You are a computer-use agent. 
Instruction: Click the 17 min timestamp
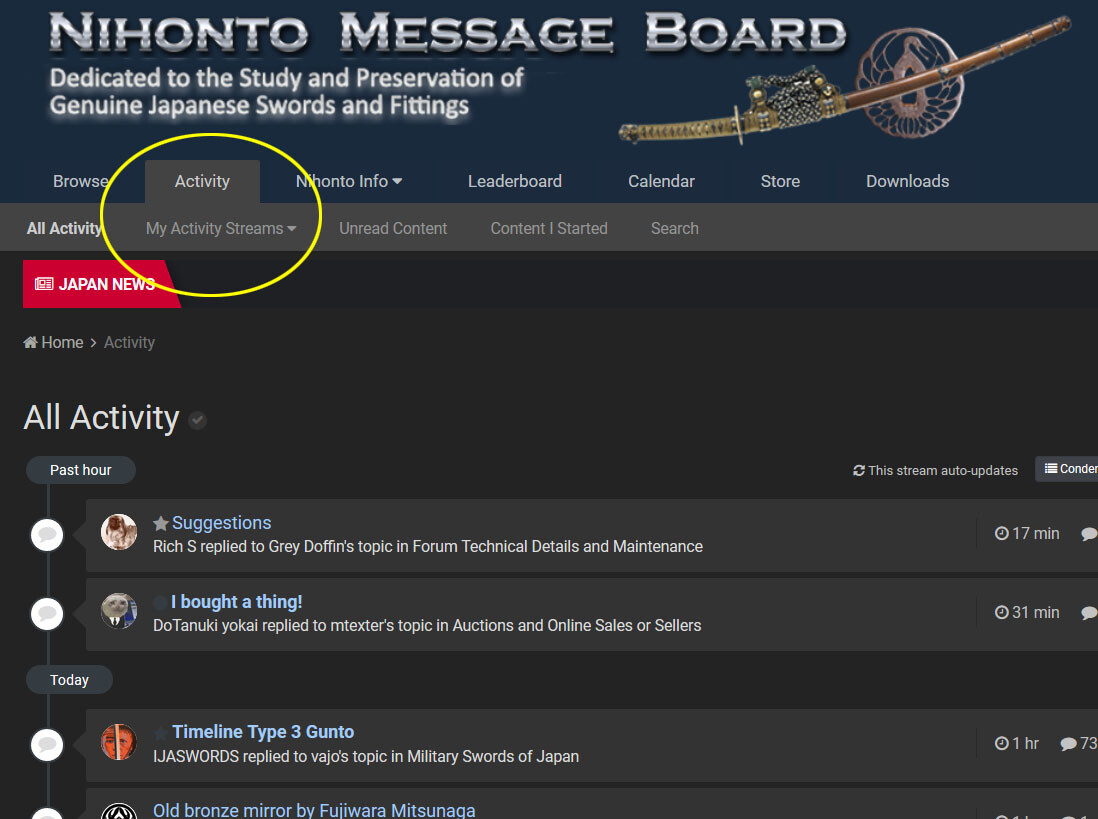(1036, 533)
